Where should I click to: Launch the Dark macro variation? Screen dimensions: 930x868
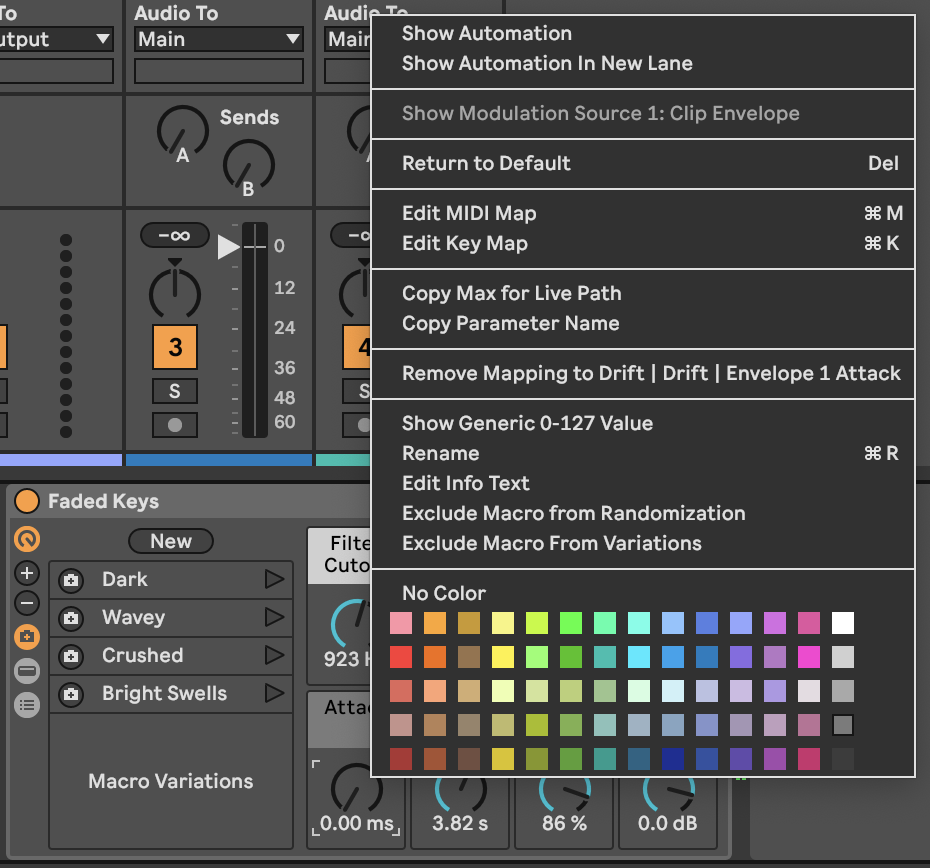(274, 579)
